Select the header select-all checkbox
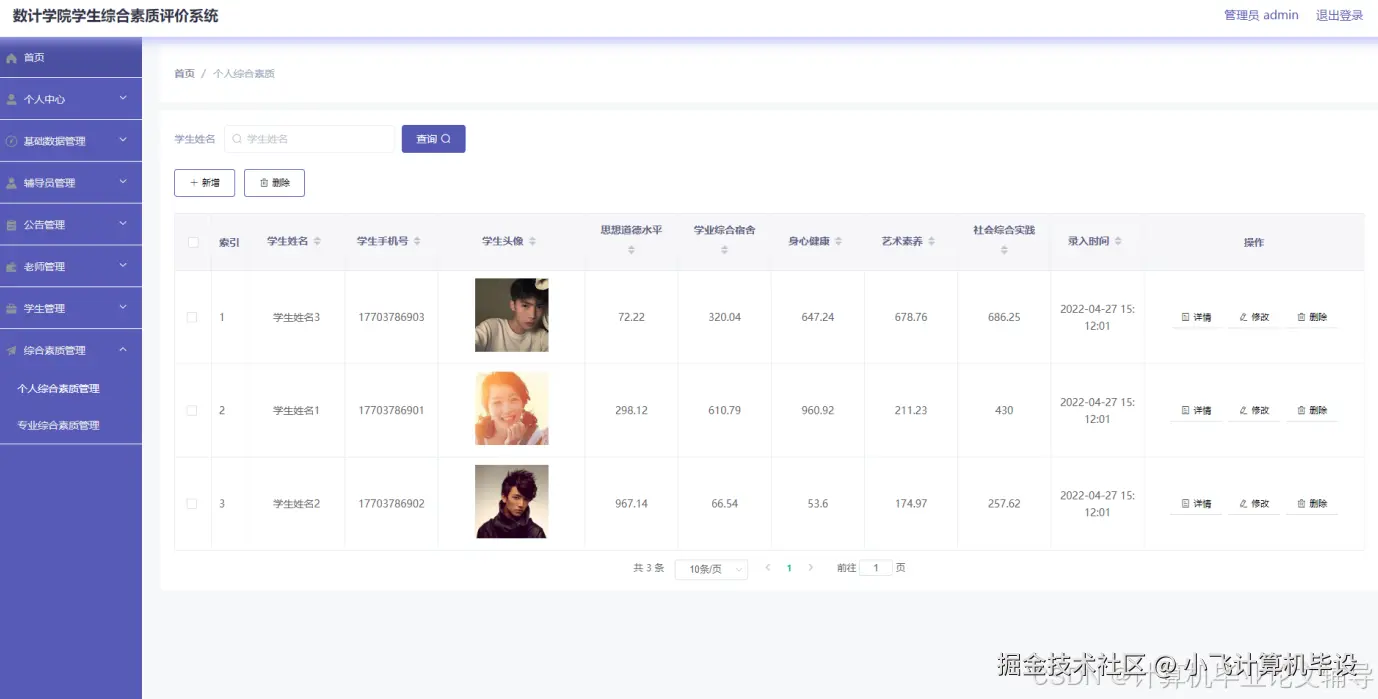Screen dimensions: 1378x699 coord(192,242)
